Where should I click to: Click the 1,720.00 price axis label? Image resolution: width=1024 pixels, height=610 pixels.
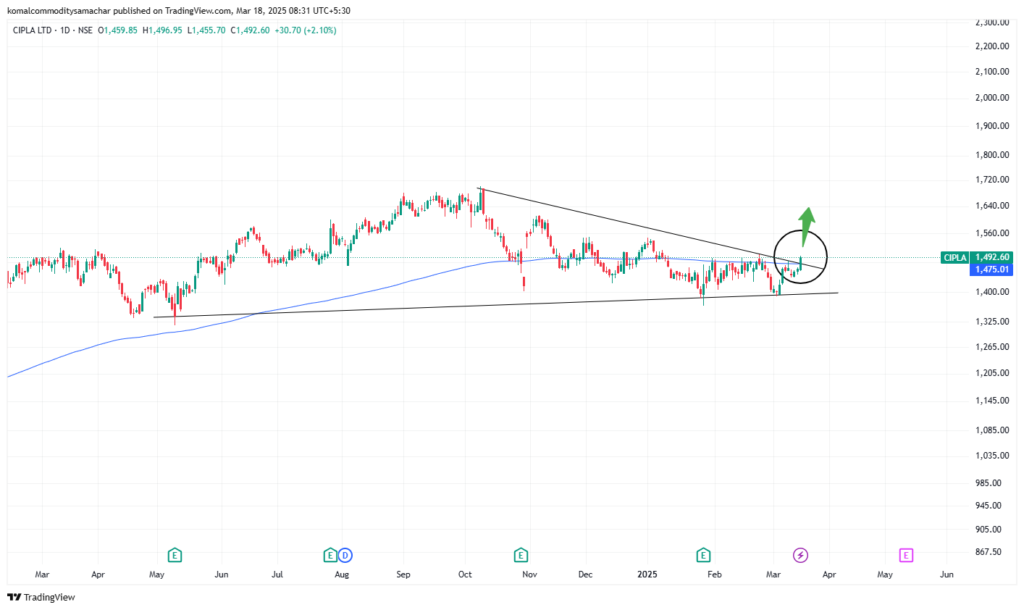[x=991, y=180]
